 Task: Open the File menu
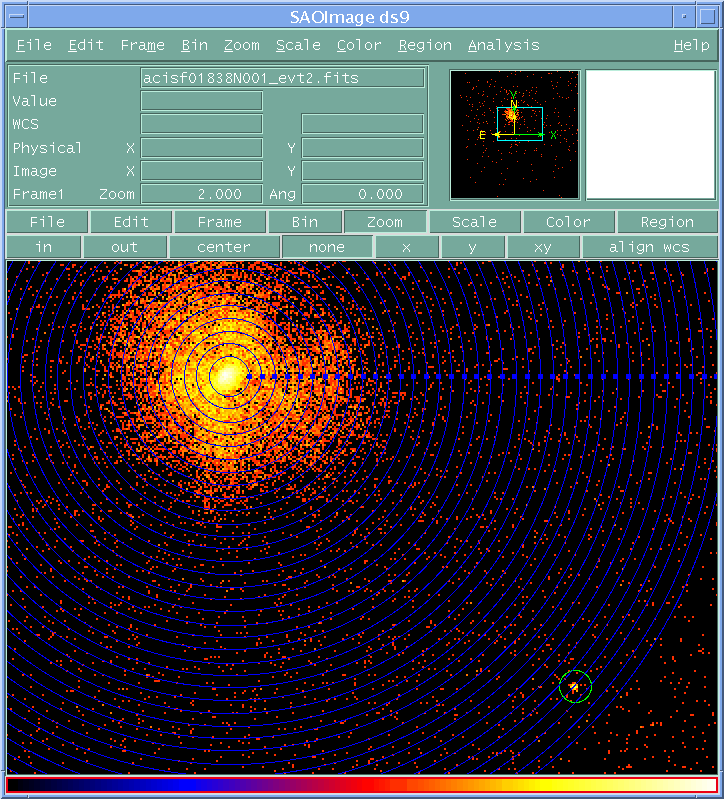click(34, 45)
